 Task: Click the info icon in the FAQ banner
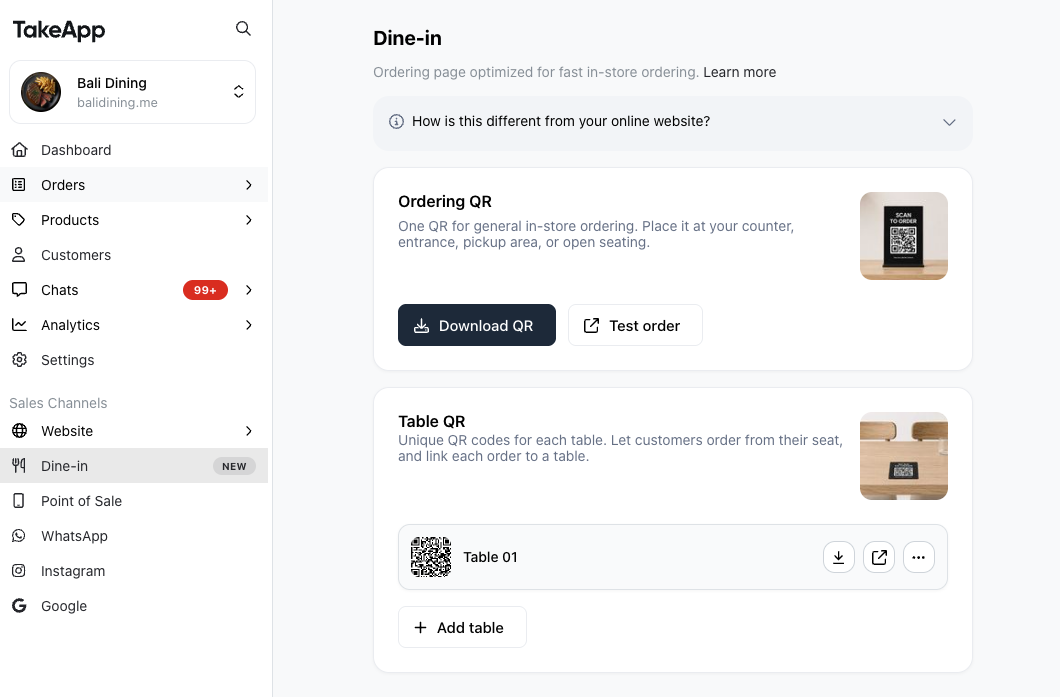[396, 122]
